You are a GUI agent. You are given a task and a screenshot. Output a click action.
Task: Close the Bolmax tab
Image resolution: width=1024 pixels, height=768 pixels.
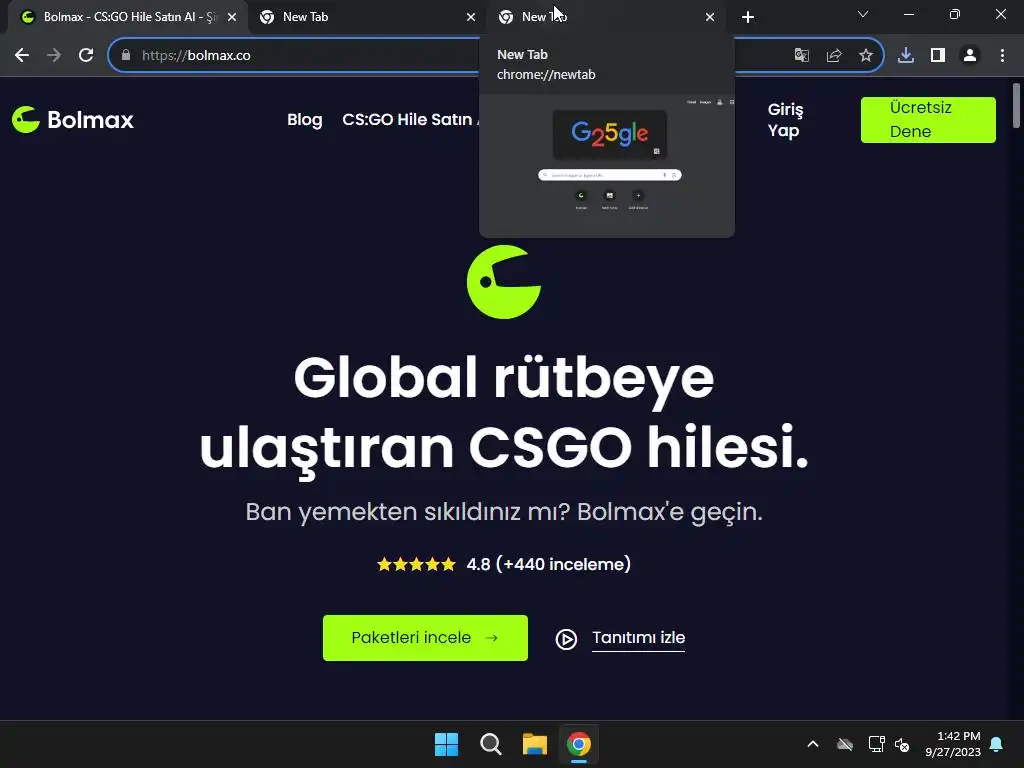(232, 17)
